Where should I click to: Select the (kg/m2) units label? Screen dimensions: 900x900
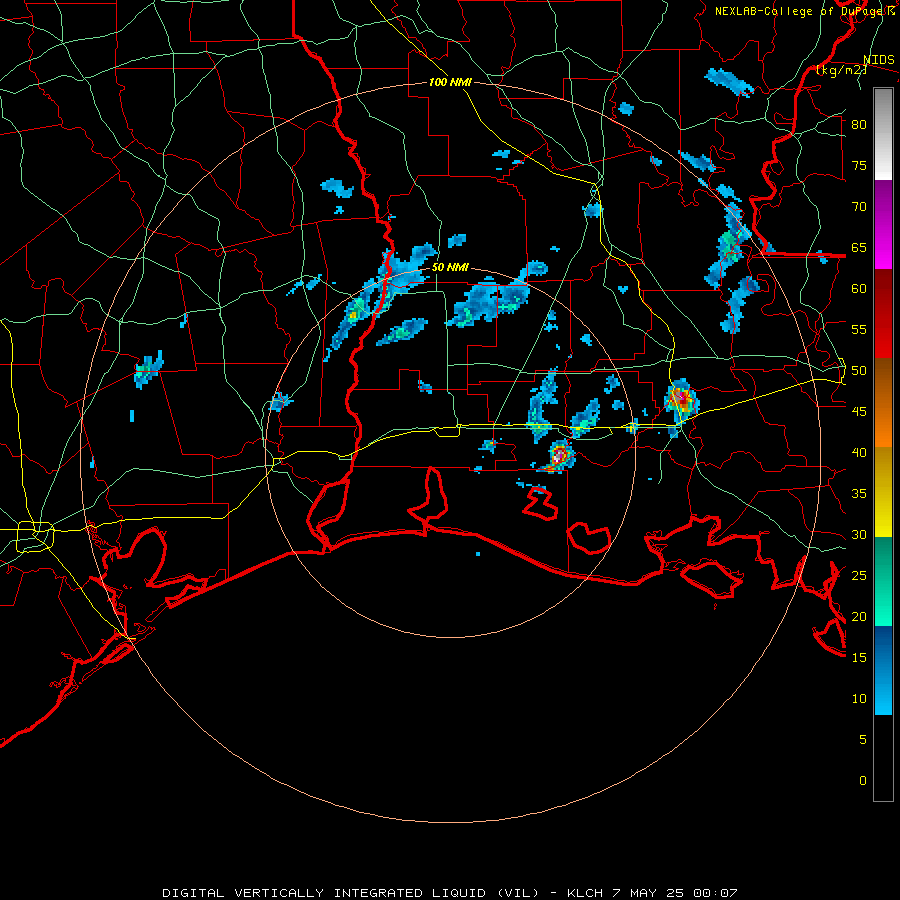(841, 70)
